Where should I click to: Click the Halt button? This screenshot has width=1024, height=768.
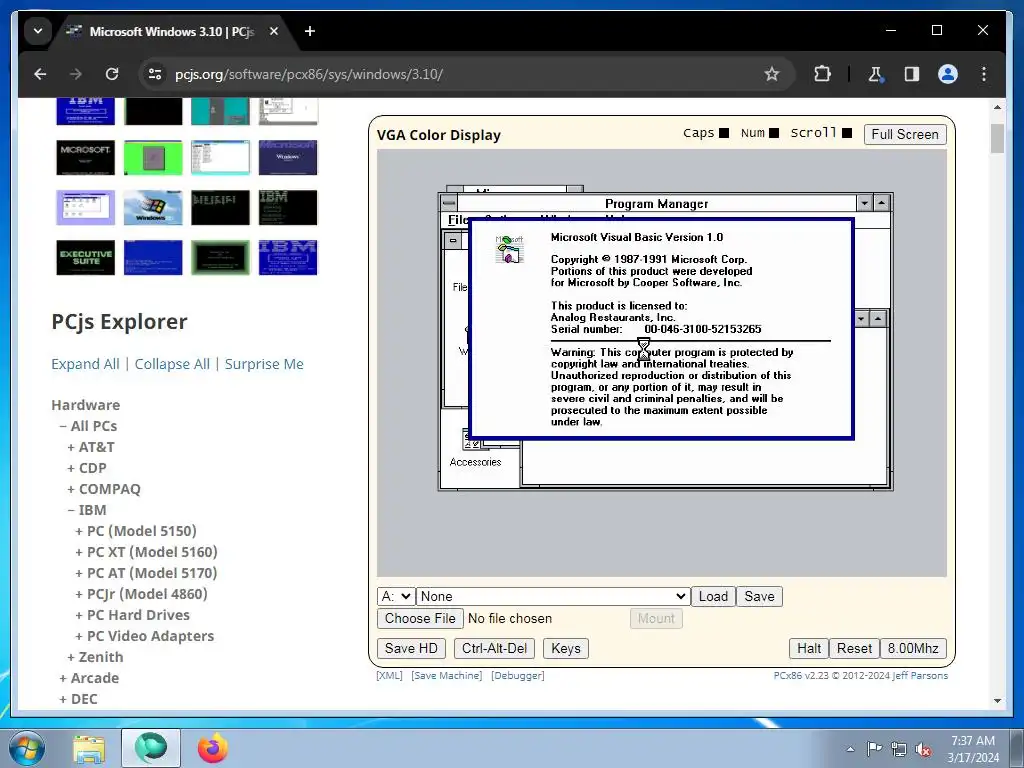[808, 648]
